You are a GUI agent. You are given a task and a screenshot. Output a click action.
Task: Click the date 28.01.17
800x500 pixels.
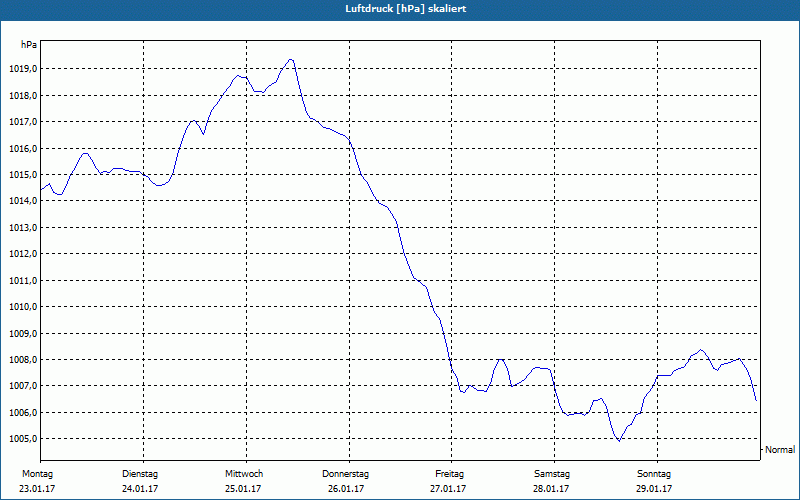551,489
